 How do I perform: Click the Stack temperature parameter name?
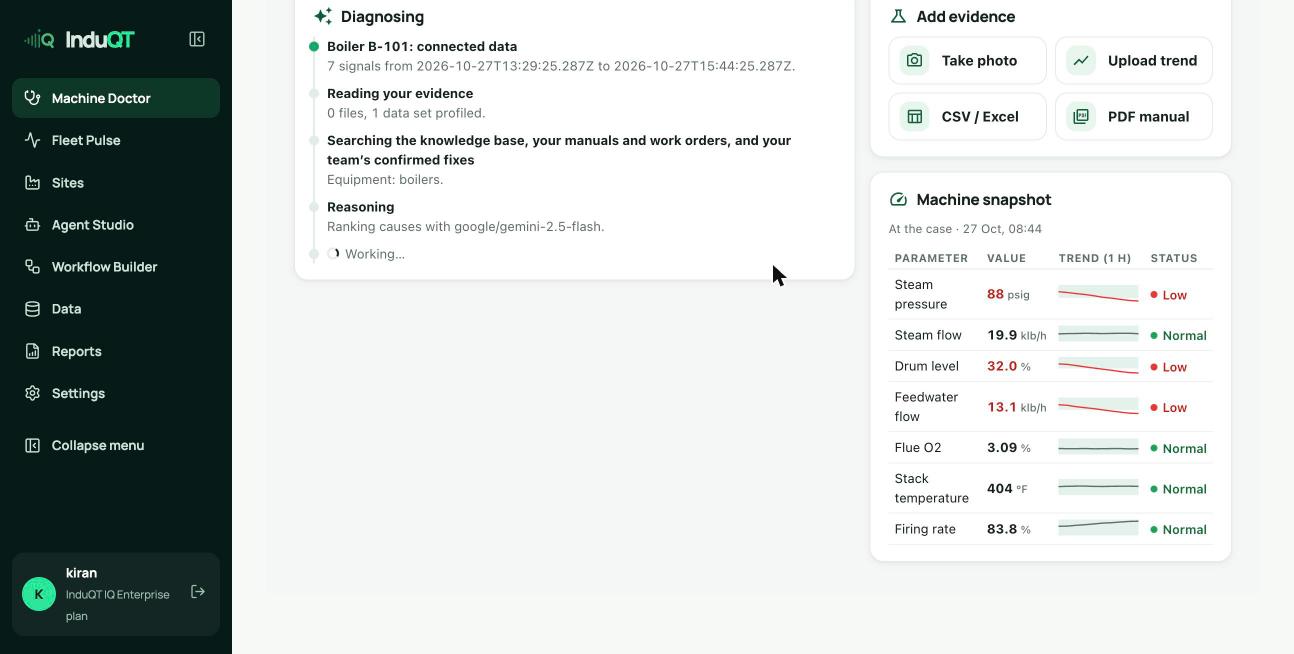click(932, 488)
